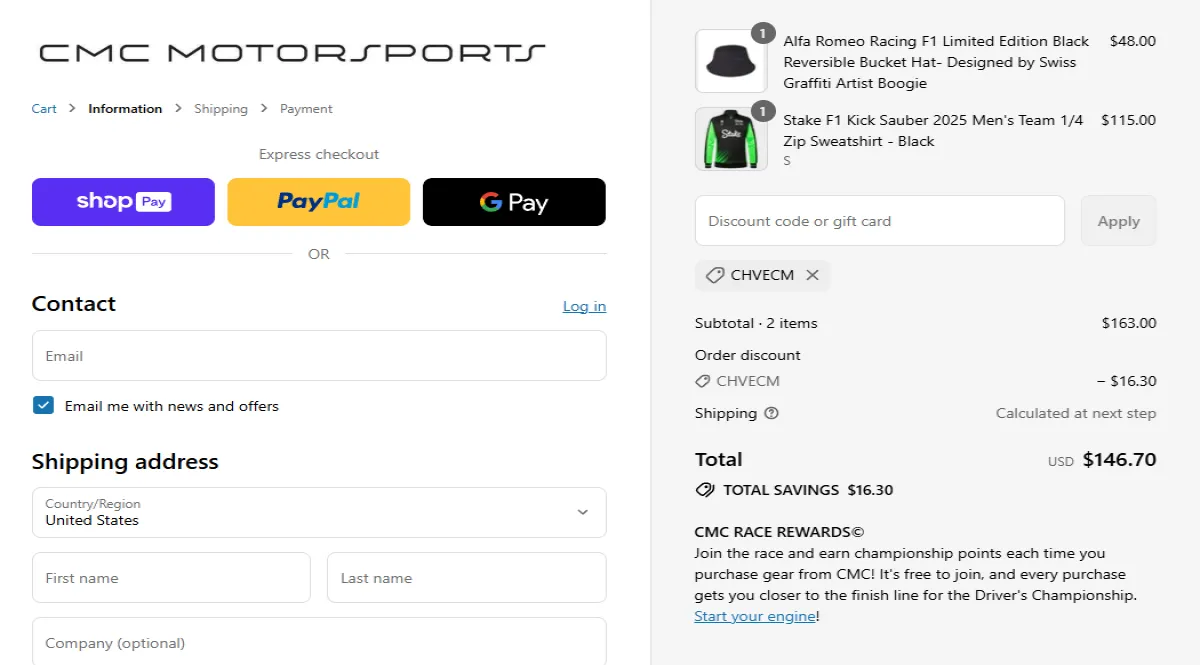Navigate back to Cart via breadcrumb
This screenshot has height=665, width=1200.
[x=44, y=108]
